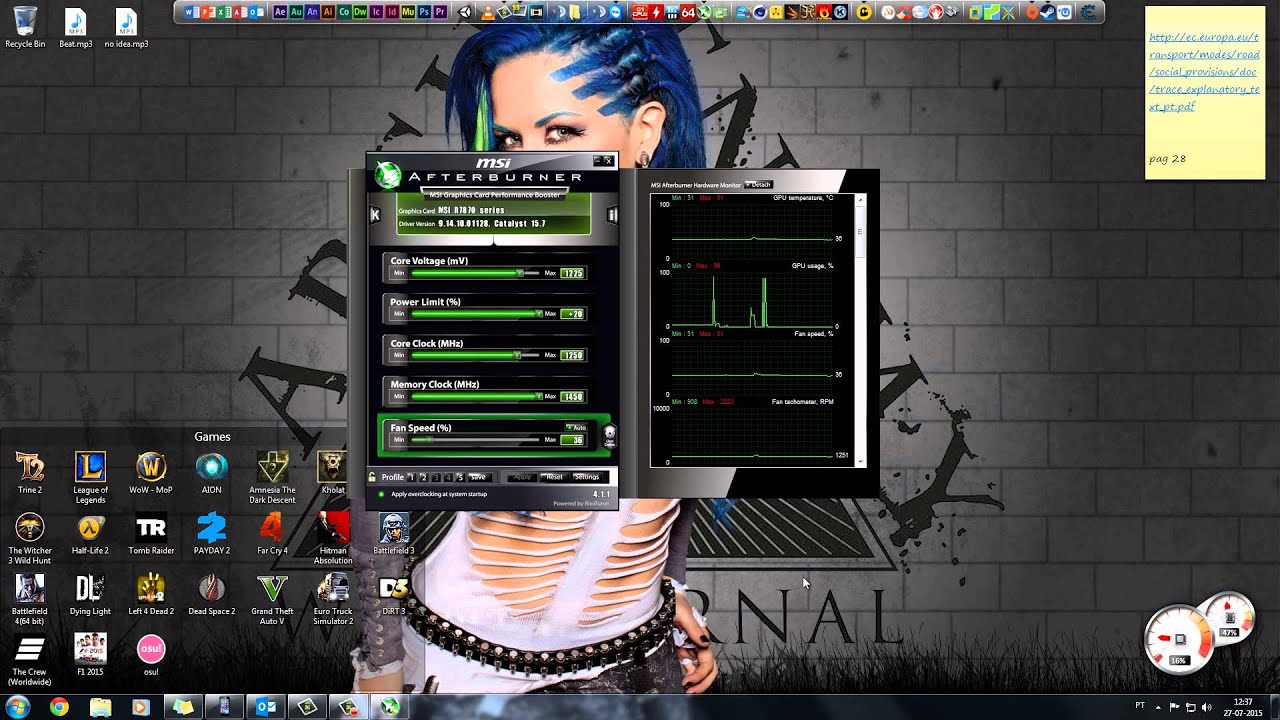Open Battlefield 3 shortcut
This screenshot has height=720, width=1280.
coord(394,534)
